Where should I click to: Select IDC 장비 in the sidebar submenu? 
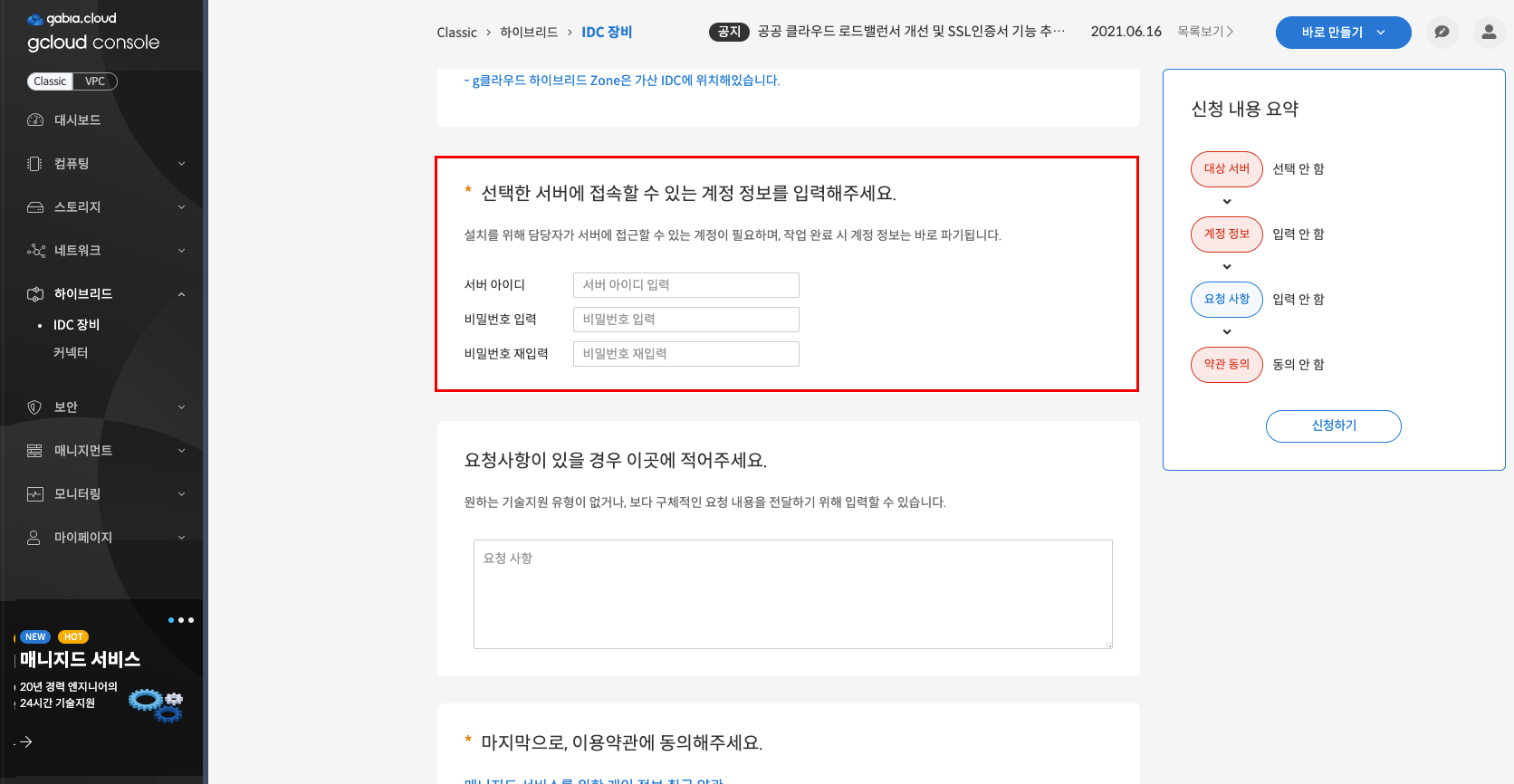76,325
